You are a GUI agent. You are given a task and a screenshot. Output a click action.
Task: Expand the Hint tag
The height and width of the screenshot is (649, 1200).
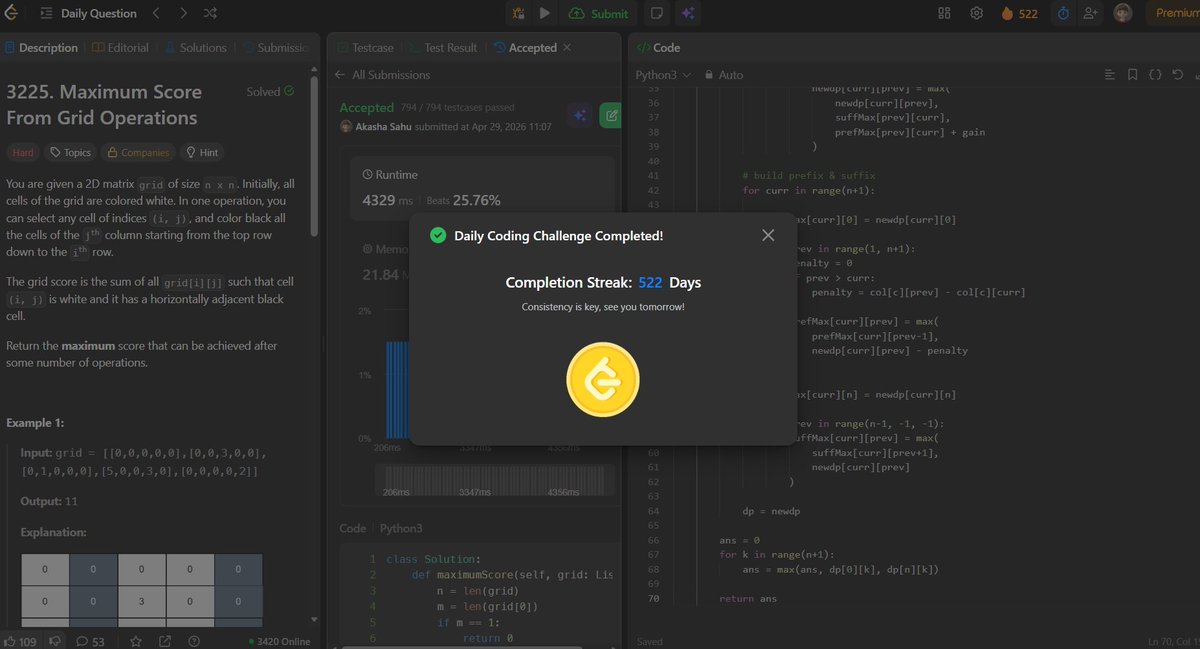click(x=201, y=152)
